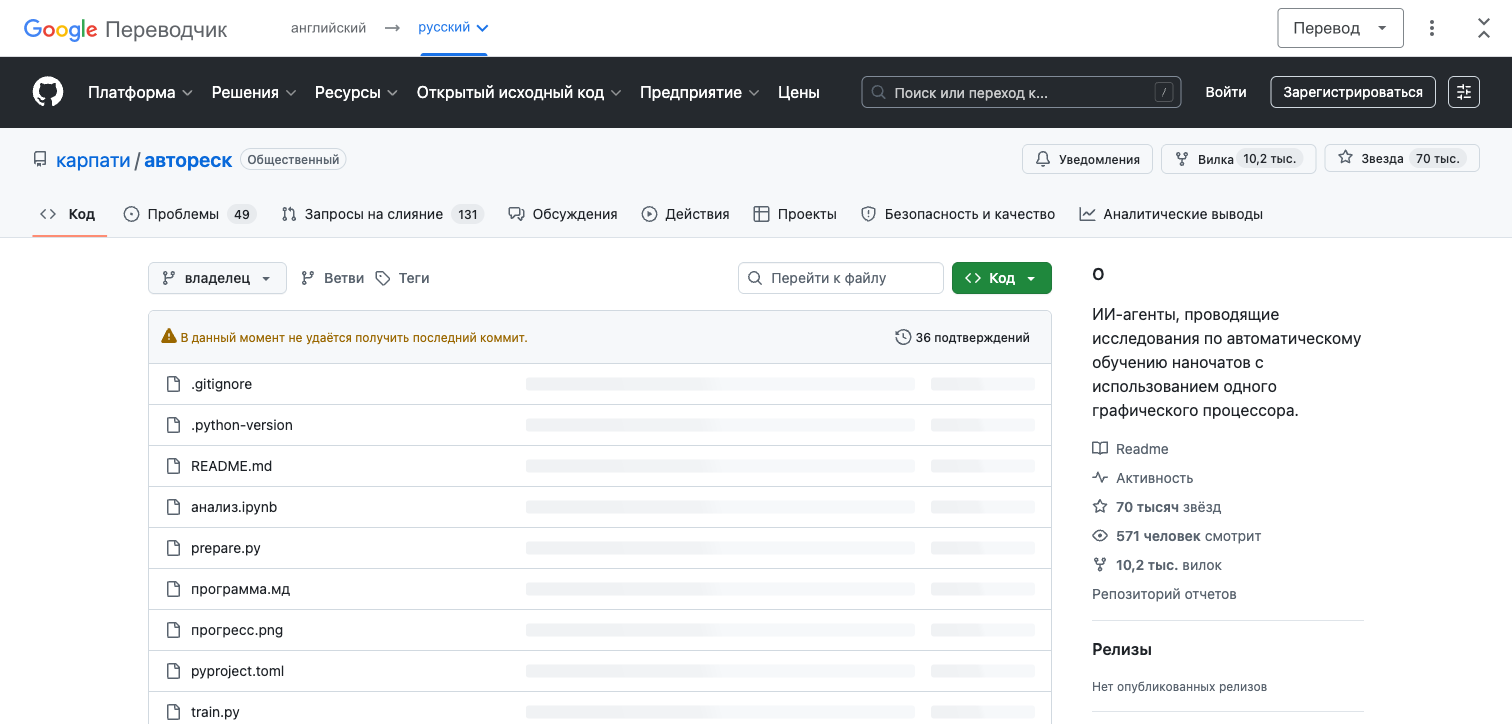Click the file icon next to pyproject.toml
The width and height of the screenshot is (1512, 724).
point(173,671)
